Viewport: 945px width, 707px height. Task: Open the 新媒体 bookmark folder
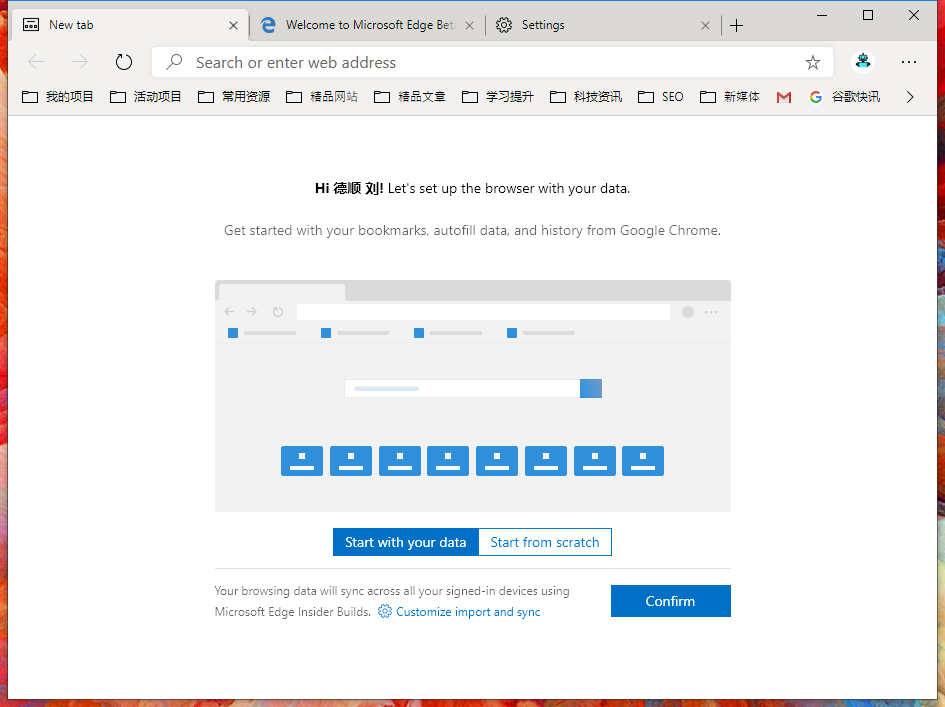pos(730,96)
